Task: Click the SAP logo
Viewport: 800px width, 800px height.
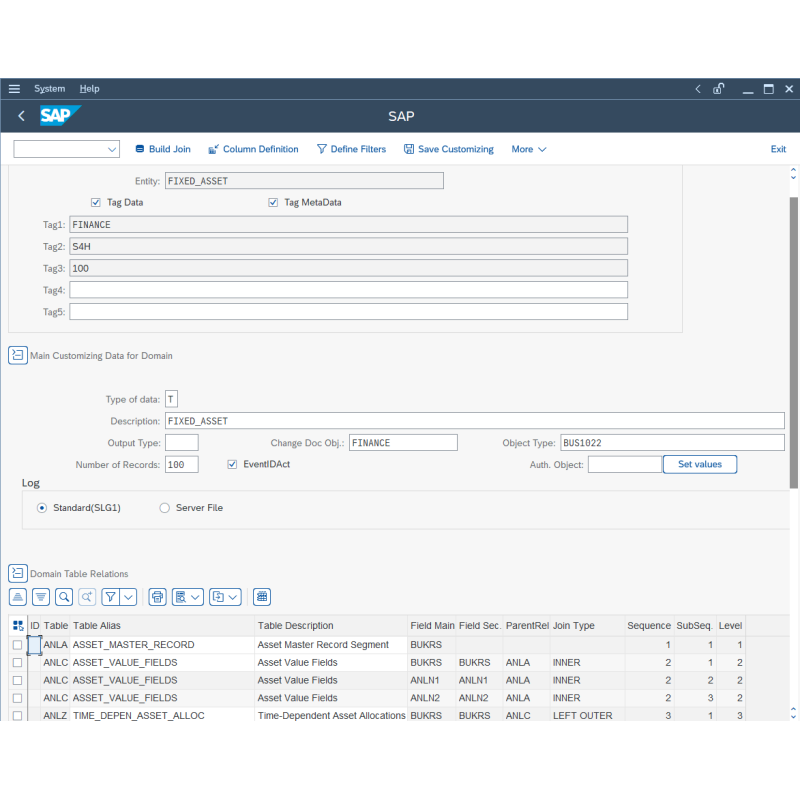Action: tap(60, 115)
